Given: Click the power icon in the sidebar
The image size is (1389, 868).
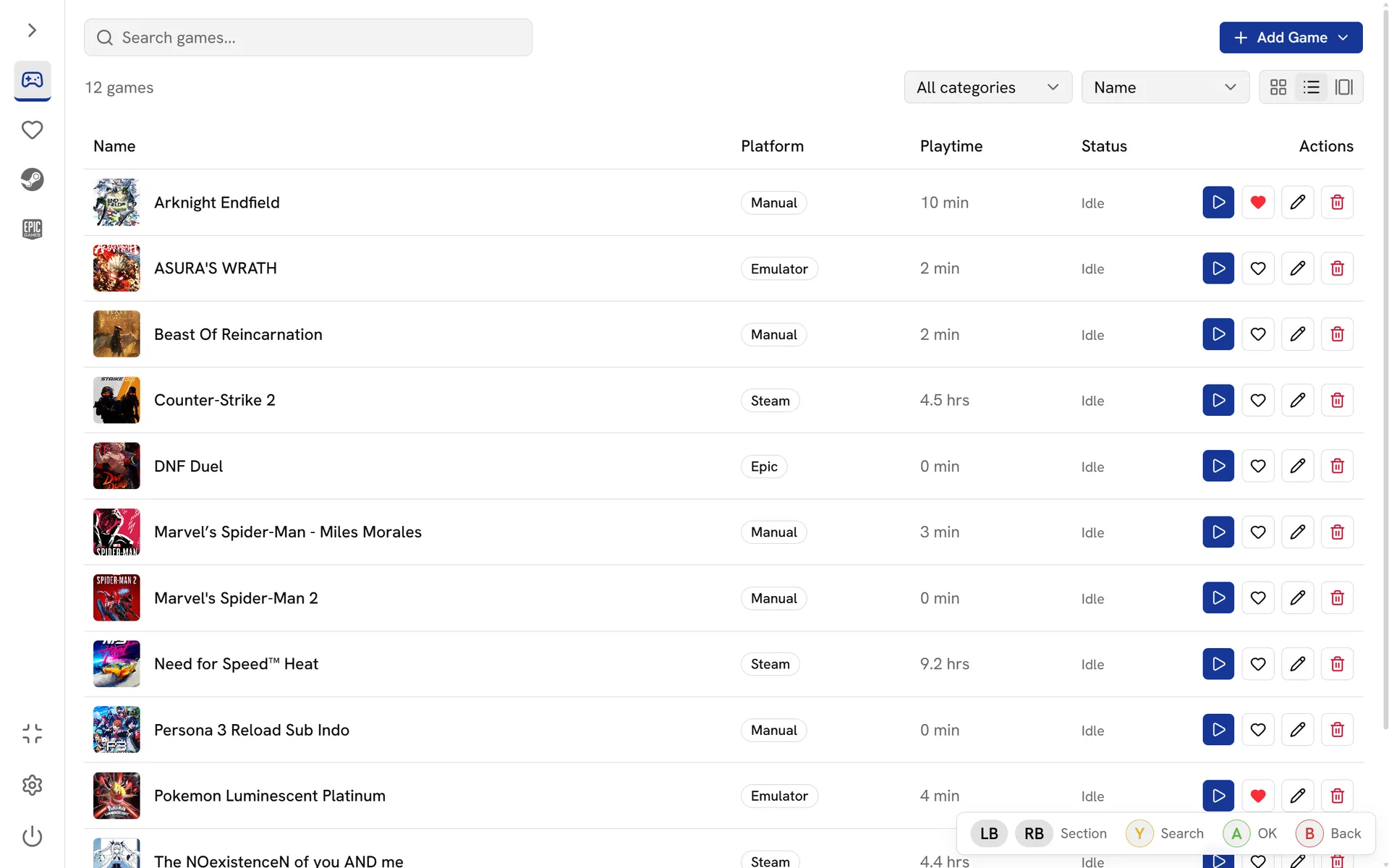Looking at the screenshot, I should tap(32, 836).
